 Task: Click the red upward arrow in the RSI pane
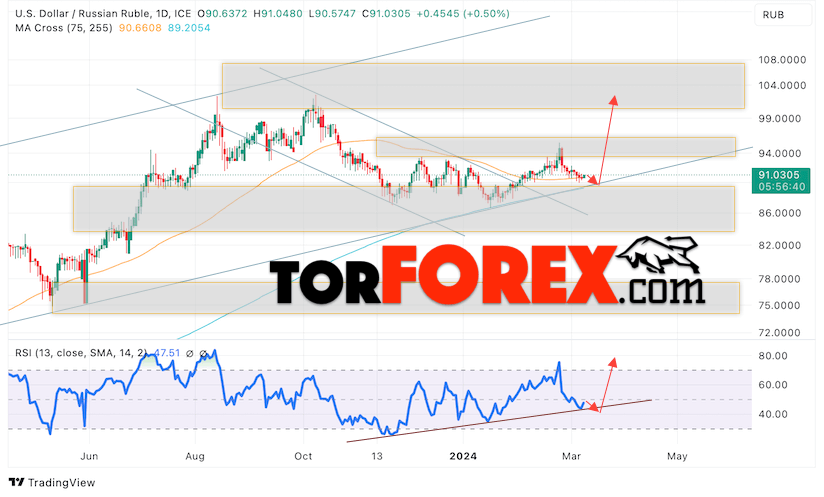pyautogui.click(x=607, y=382)
